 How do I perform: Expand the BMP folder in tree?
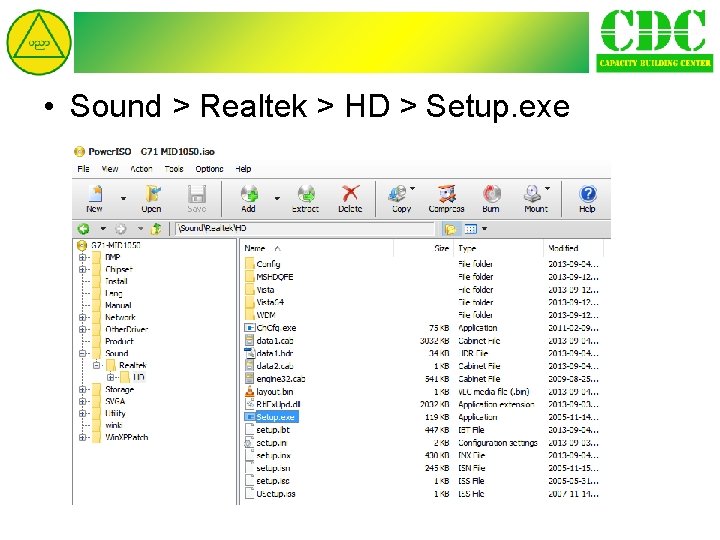click(83, 257)
